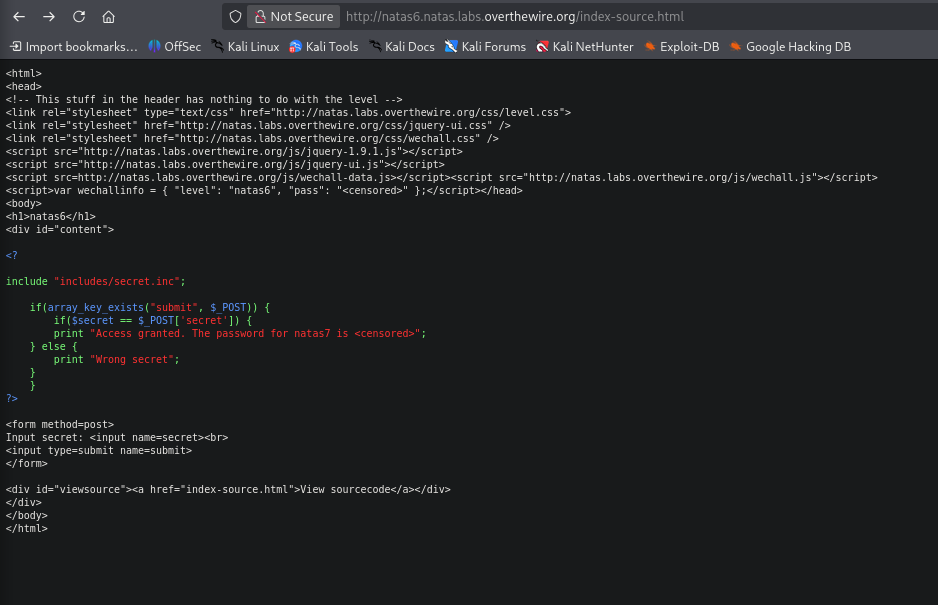Click the <input type=submit name=submit> line
Viewport: 938px width, 605px height.
click(99, 451)
